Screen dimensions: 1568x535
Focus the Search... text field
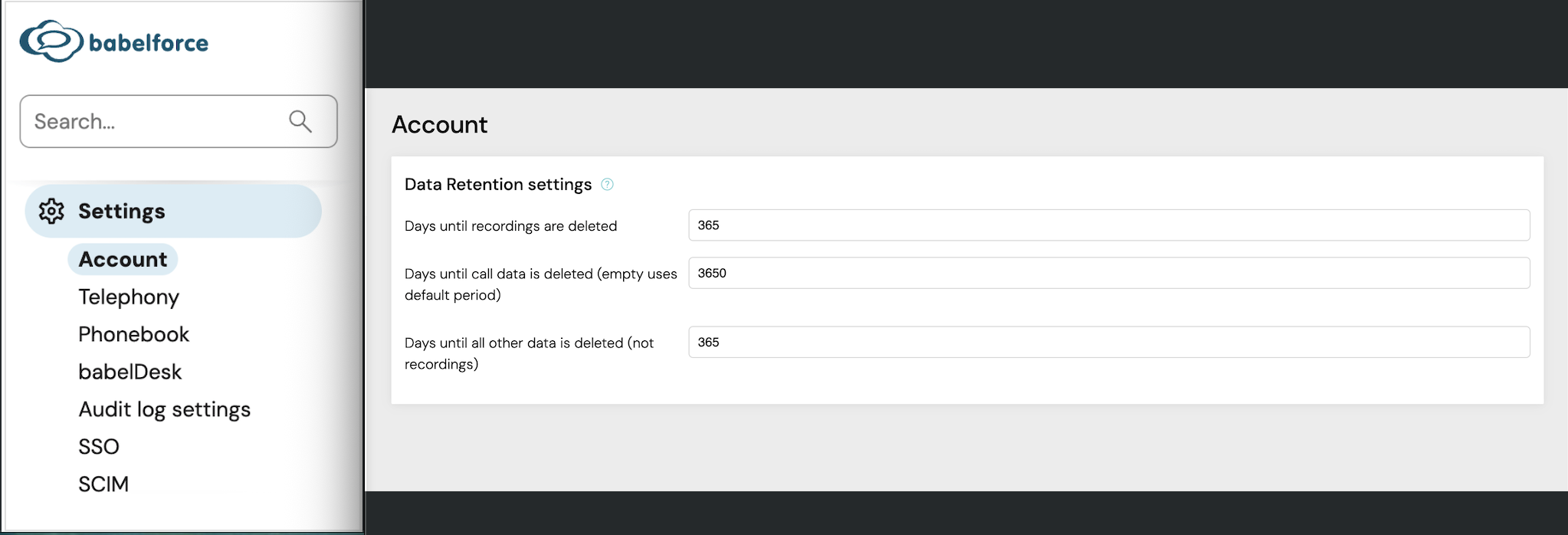[179, 121]
